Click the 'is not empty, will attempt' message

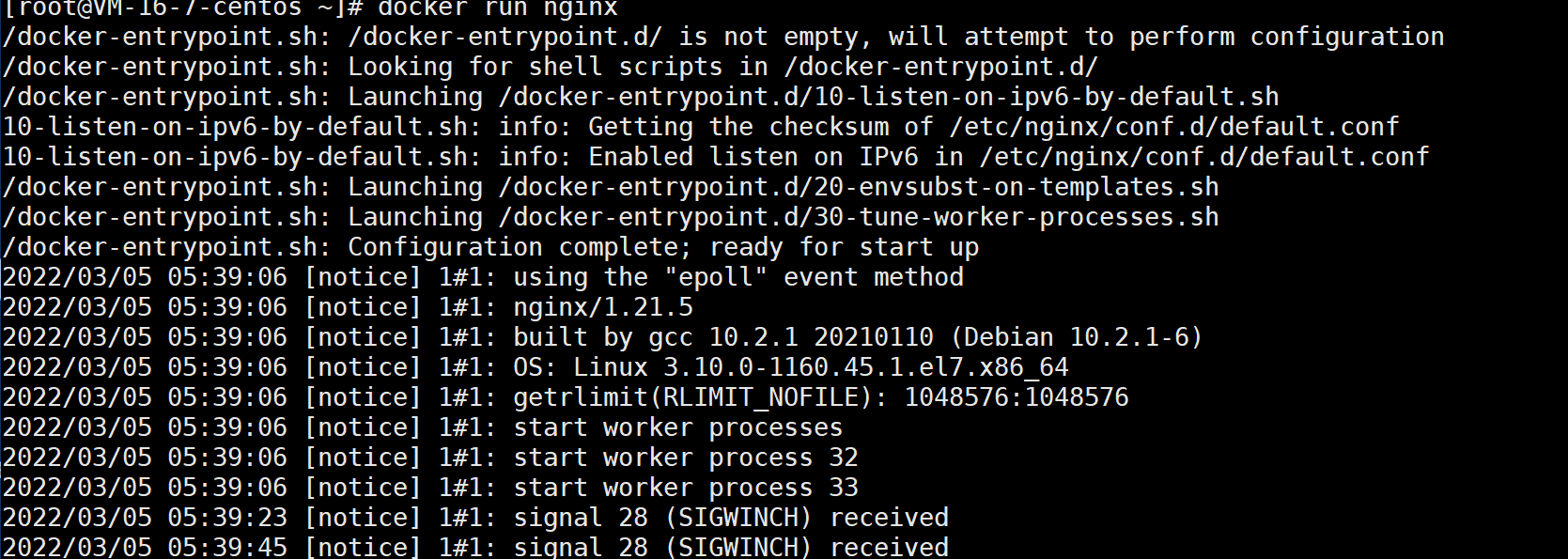874,37
